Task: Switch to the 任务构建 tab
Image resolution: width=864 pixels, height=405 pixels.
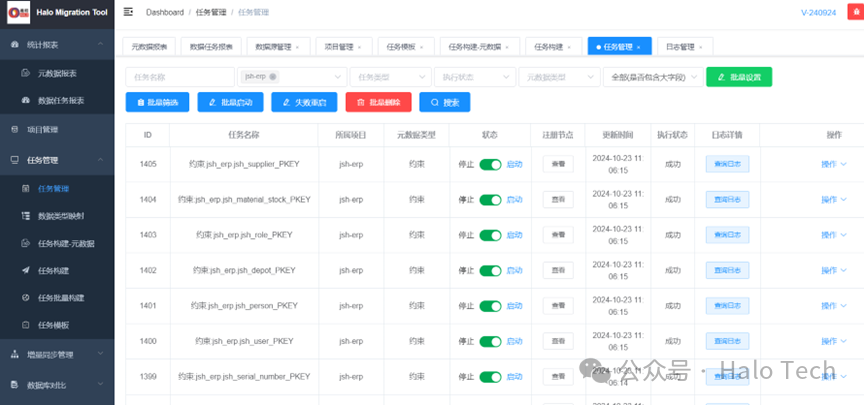Action: tap(553, 47)
